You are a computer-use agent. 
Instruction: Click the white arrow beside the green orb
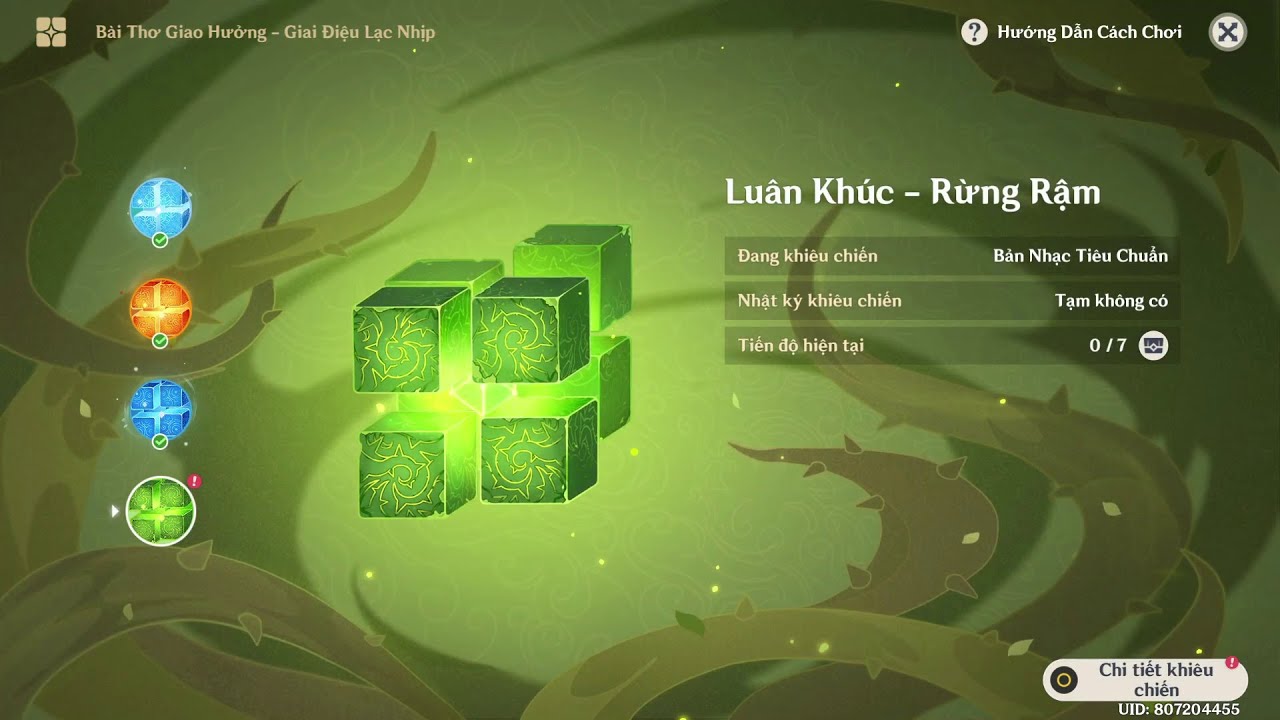point(115,511)
